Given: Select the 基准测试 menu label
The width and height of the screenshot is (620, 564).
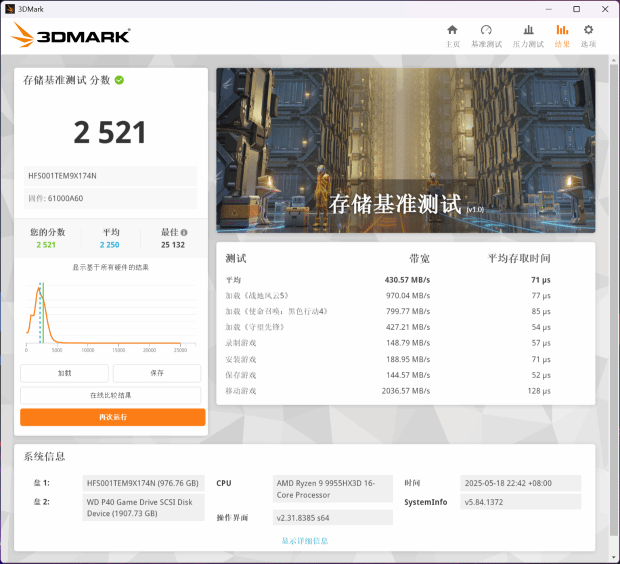Looking at the screenshot, I should [486, 44].
